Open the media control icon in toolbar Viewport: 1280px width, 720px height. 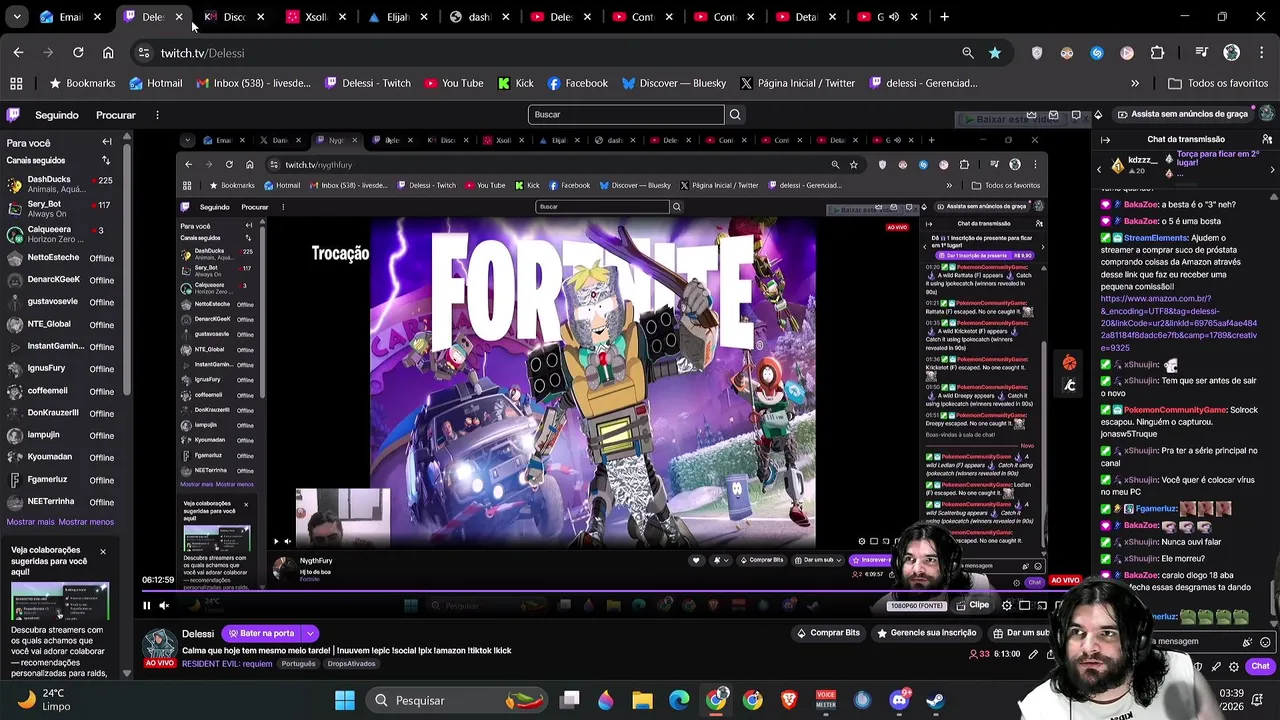(1201, 53)
